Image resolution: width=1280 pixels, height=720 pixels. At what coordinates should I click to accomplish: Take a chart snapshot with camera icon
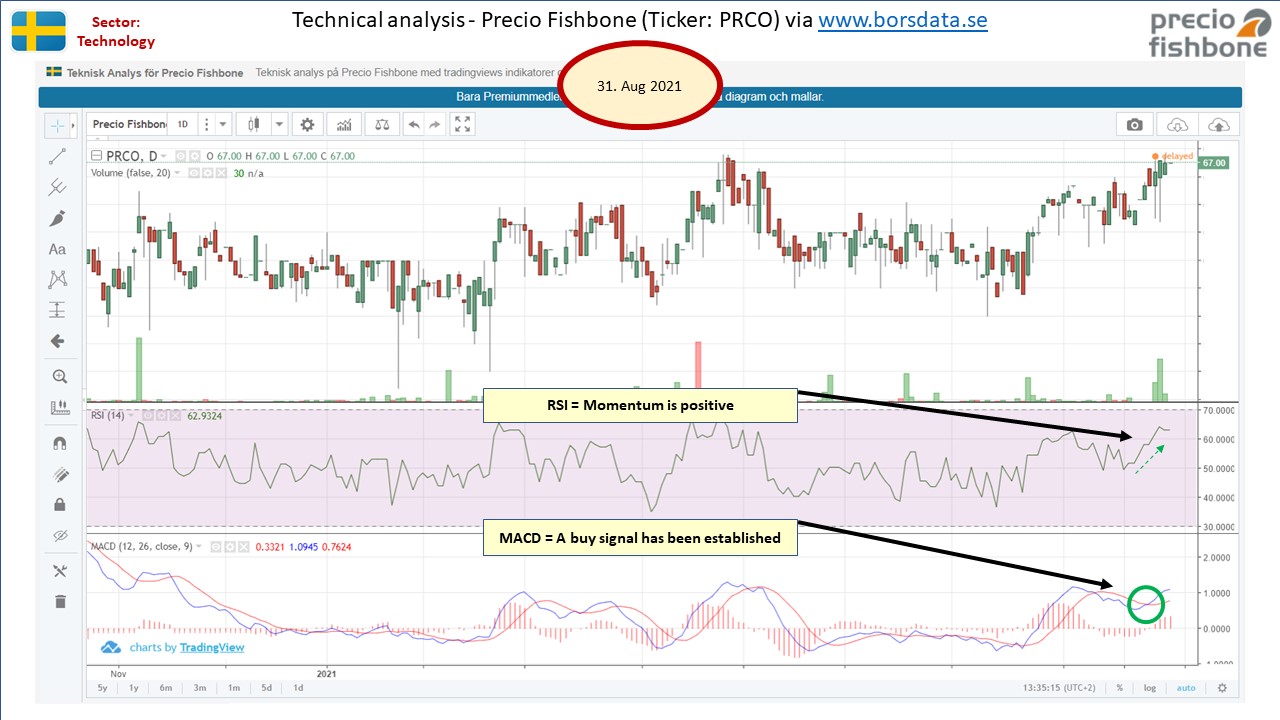1134,124
